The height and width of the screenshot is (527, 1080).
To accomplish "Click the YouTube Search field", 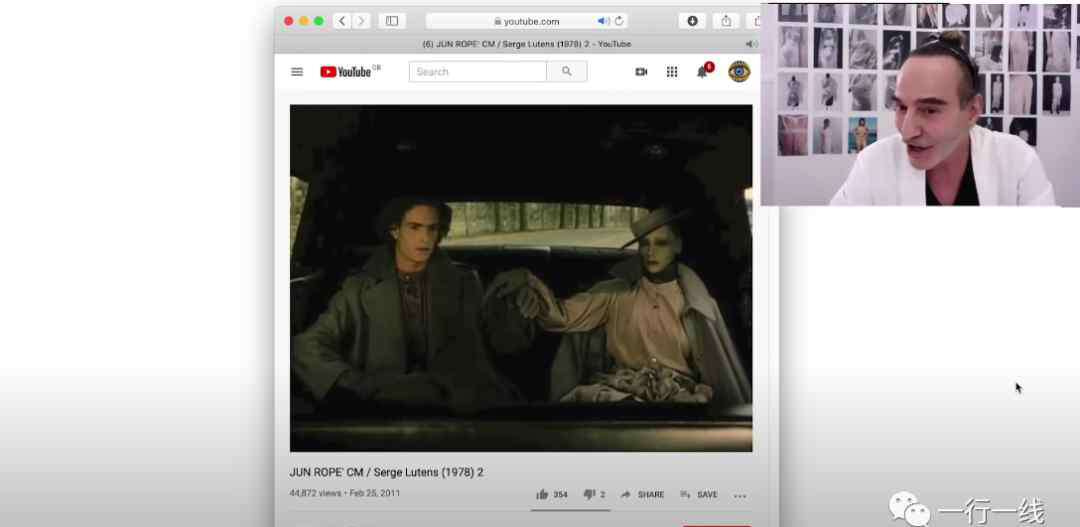I will tap(477, 72).
